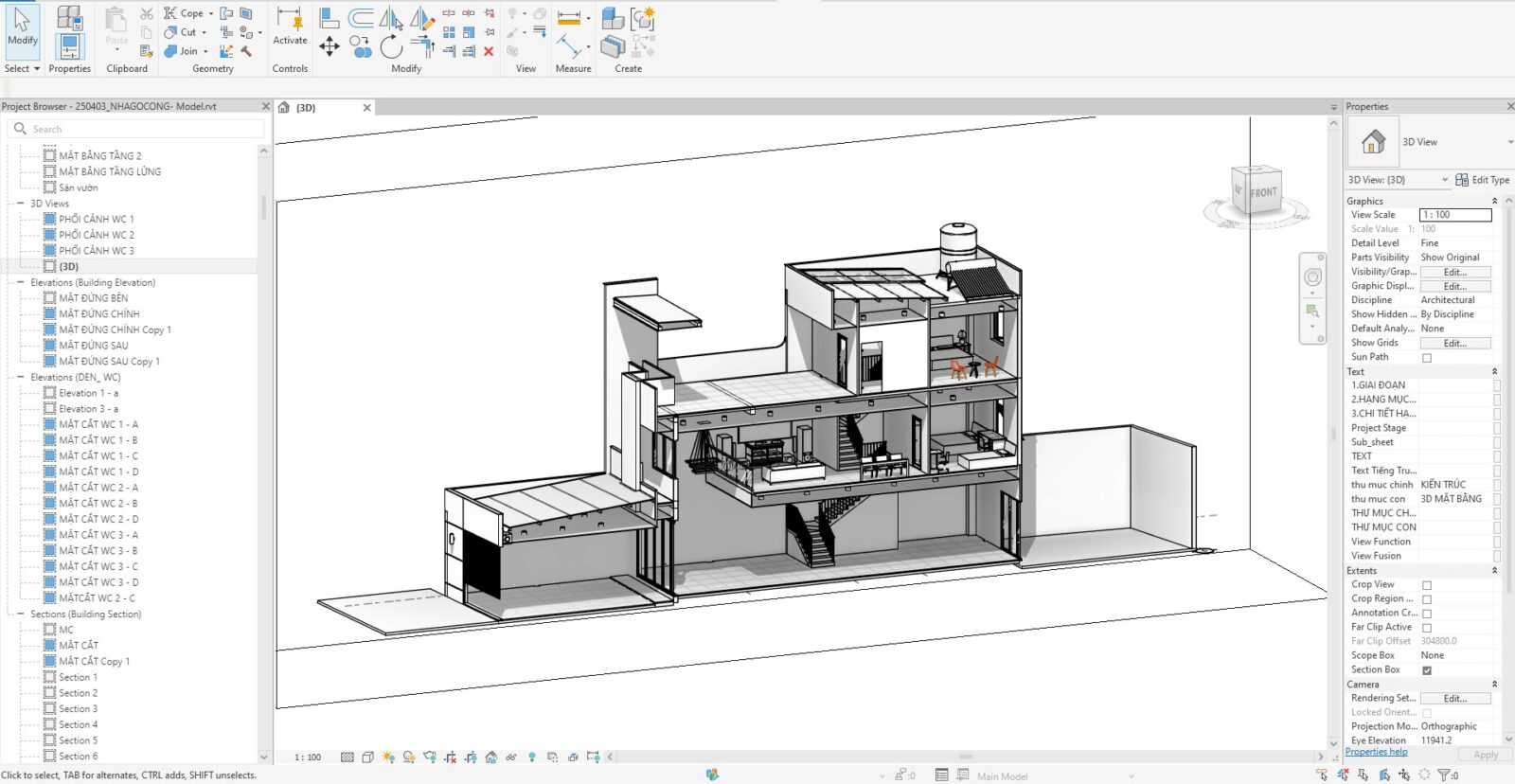
Task: Choose the Offset tool
Action: coord(360,18)
